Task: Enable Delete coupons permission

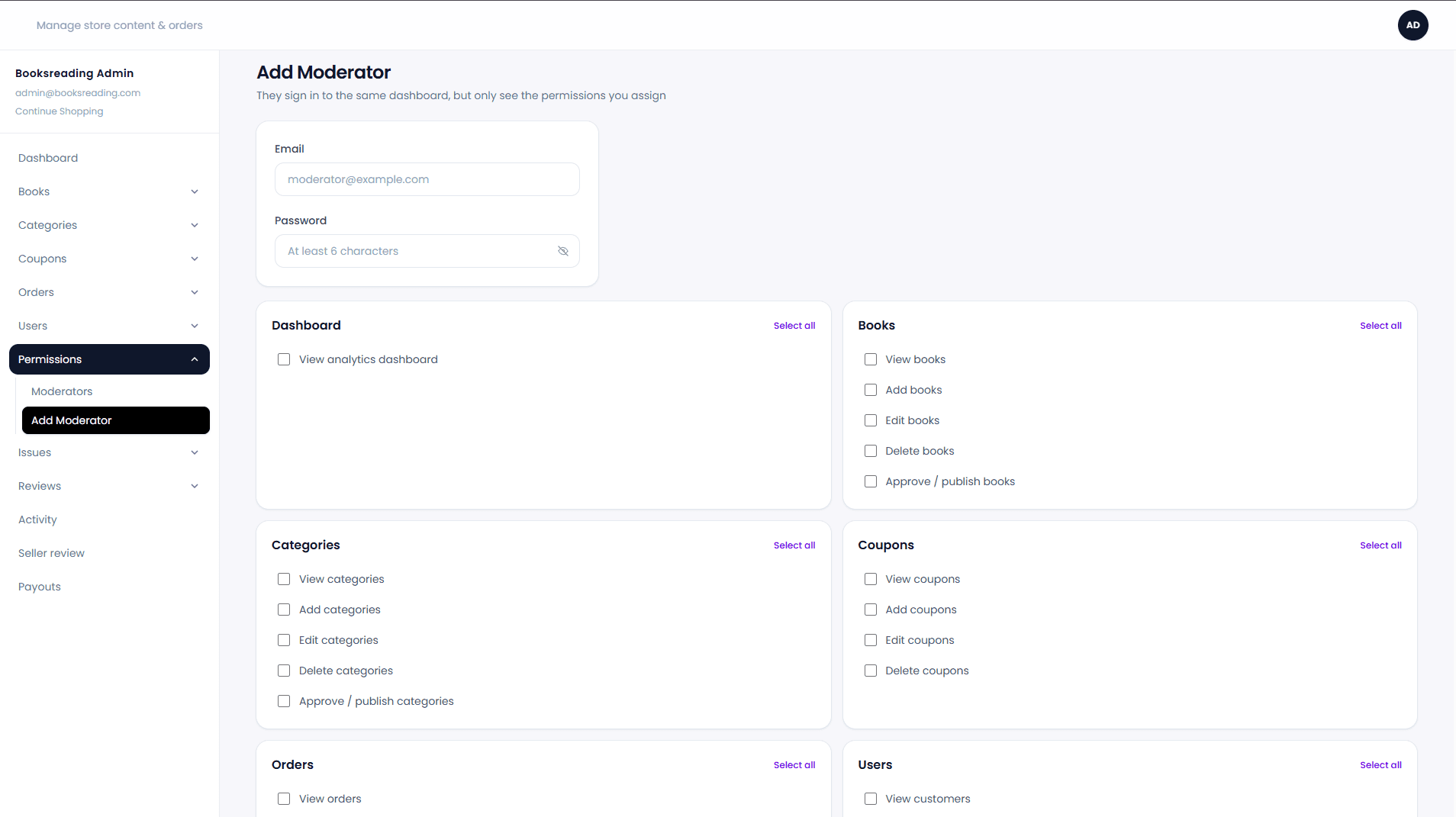Action: tap(870, 671)
